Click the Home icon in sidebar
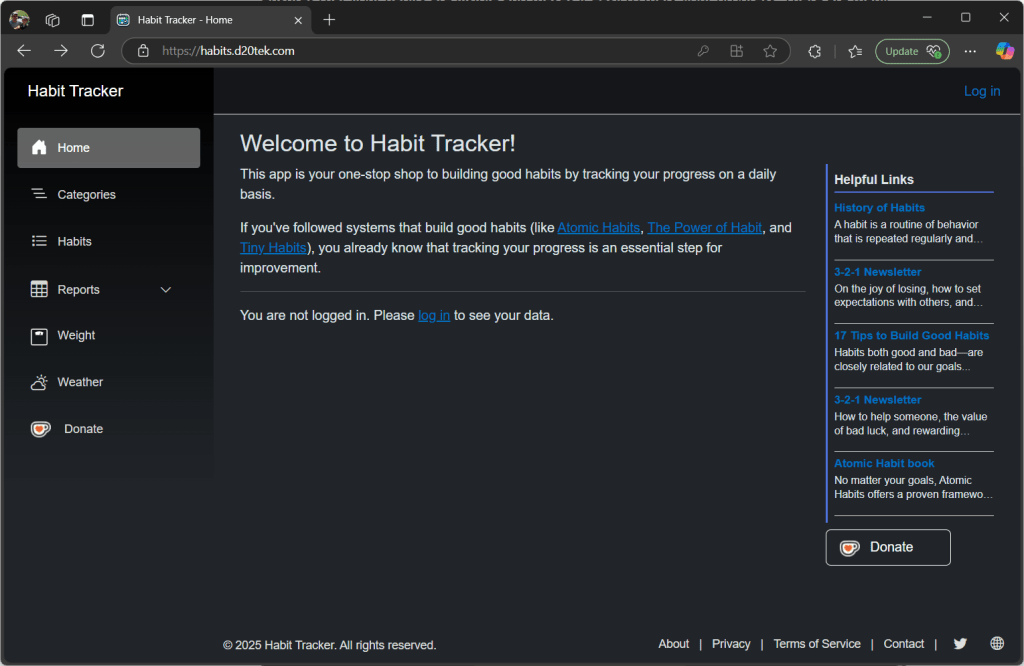The image size is (1024, 666). tap(39, 148)
